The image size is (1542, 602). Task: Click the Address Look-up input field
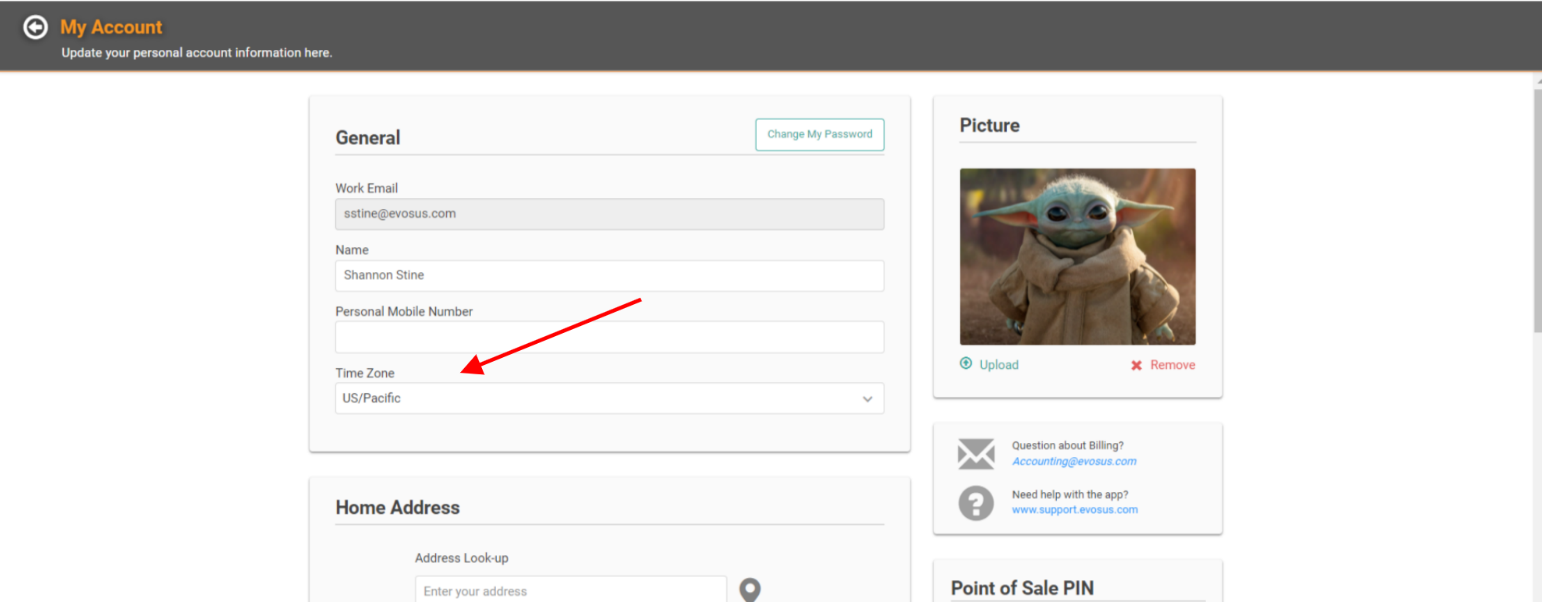click(570, 590)
